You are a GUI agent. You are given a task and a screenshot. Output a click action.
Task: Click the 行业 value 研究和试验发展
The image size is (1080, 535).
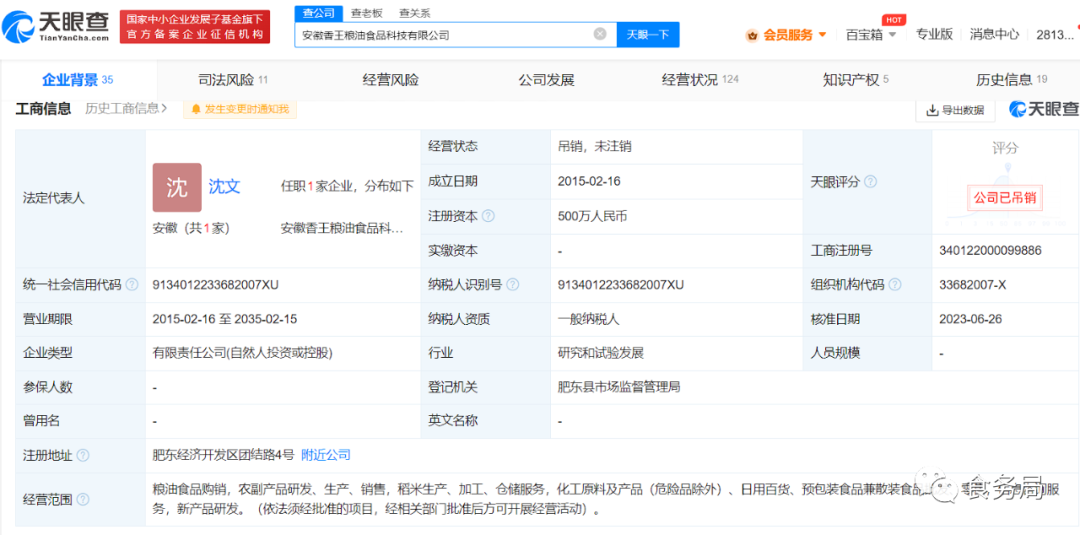pos(601,353)
